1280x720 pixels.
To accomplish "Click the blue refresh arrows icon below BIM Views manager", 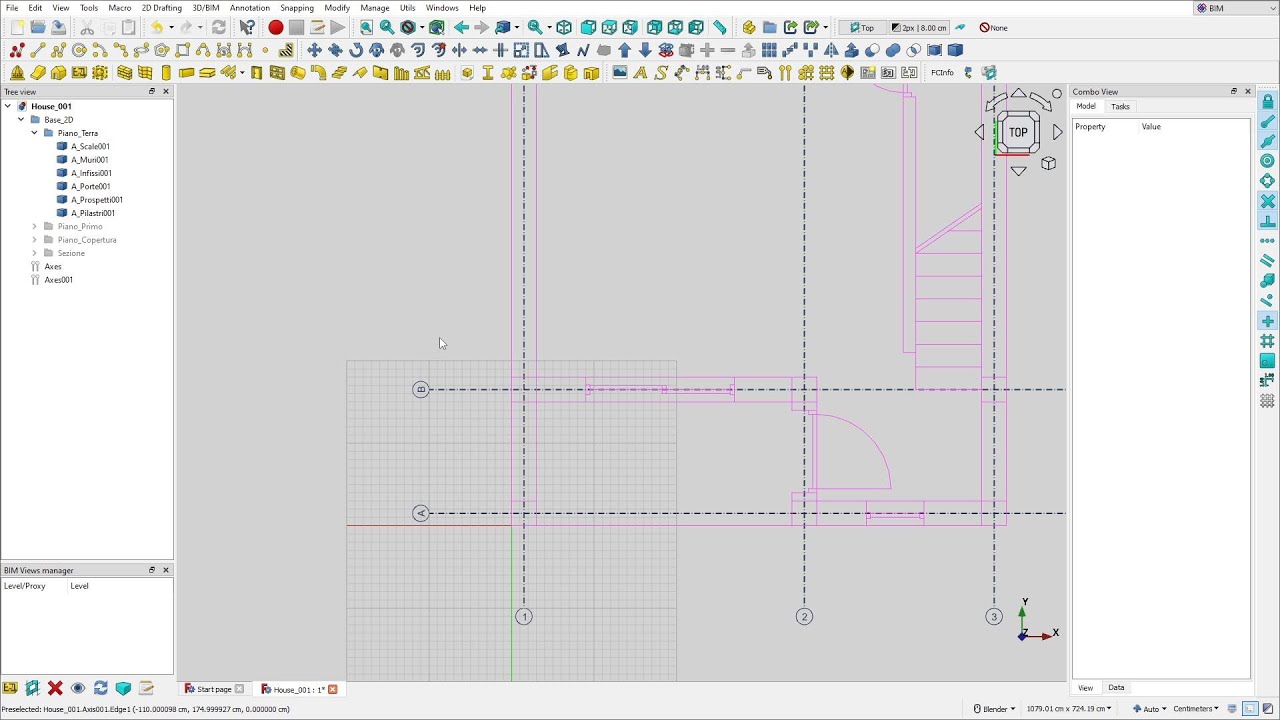I will (x=101, y=688).
